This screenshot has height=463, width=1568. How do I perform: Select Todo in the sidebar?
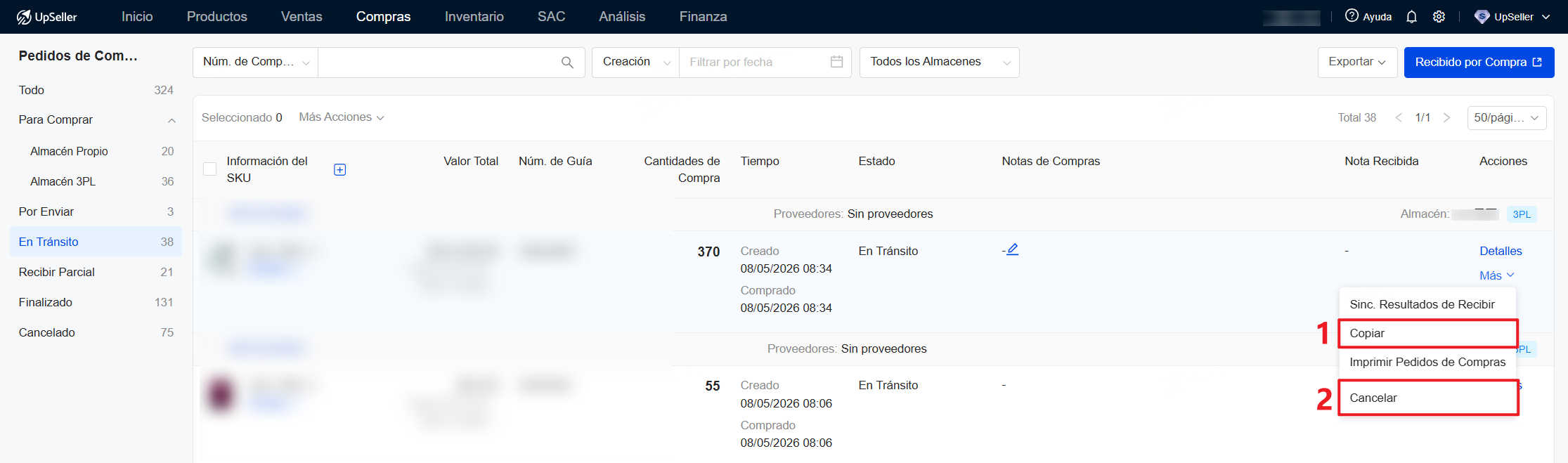point(96,90)
